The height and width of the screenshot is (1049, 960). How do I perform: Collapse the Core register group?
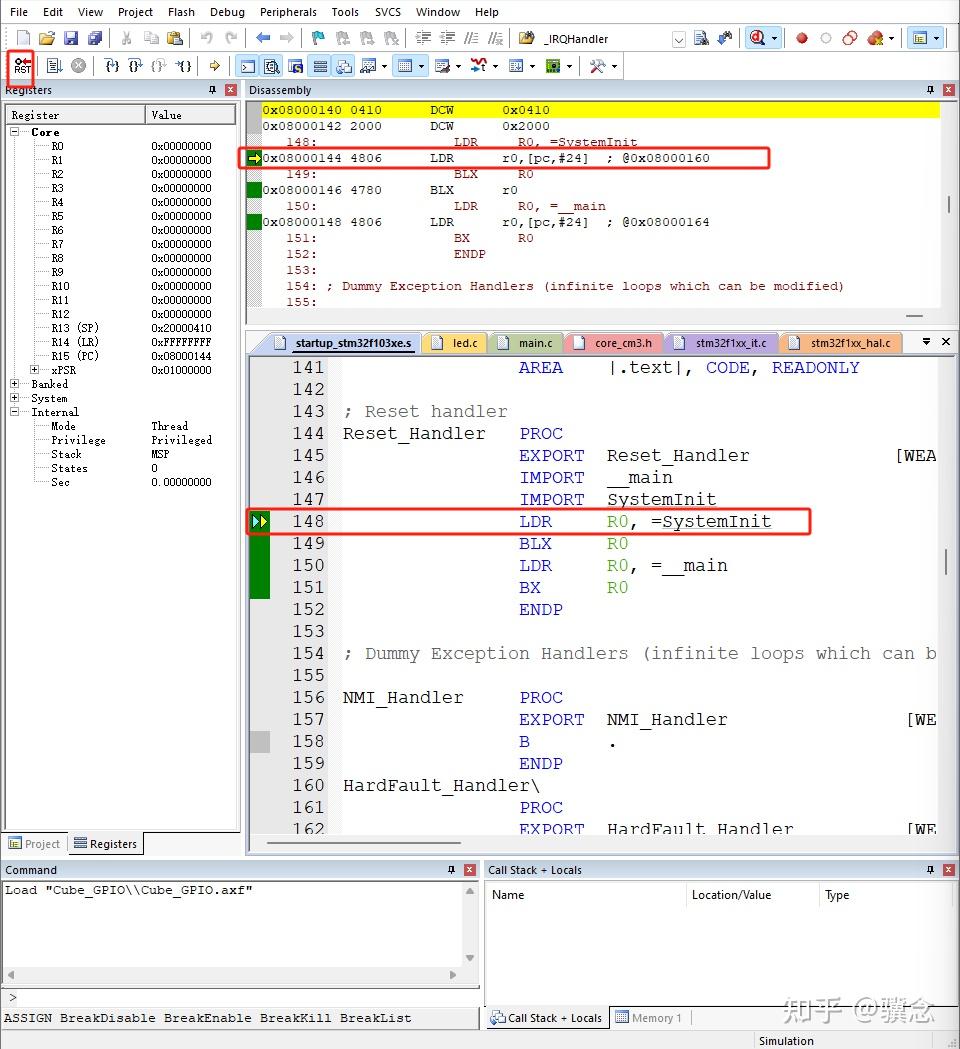[15, 132]
